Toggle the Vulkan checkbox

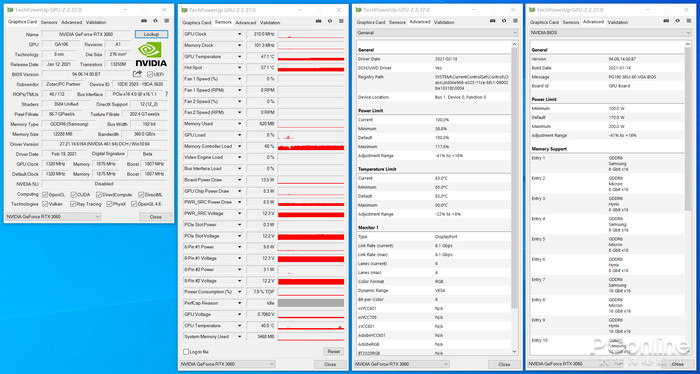point(45,204)
